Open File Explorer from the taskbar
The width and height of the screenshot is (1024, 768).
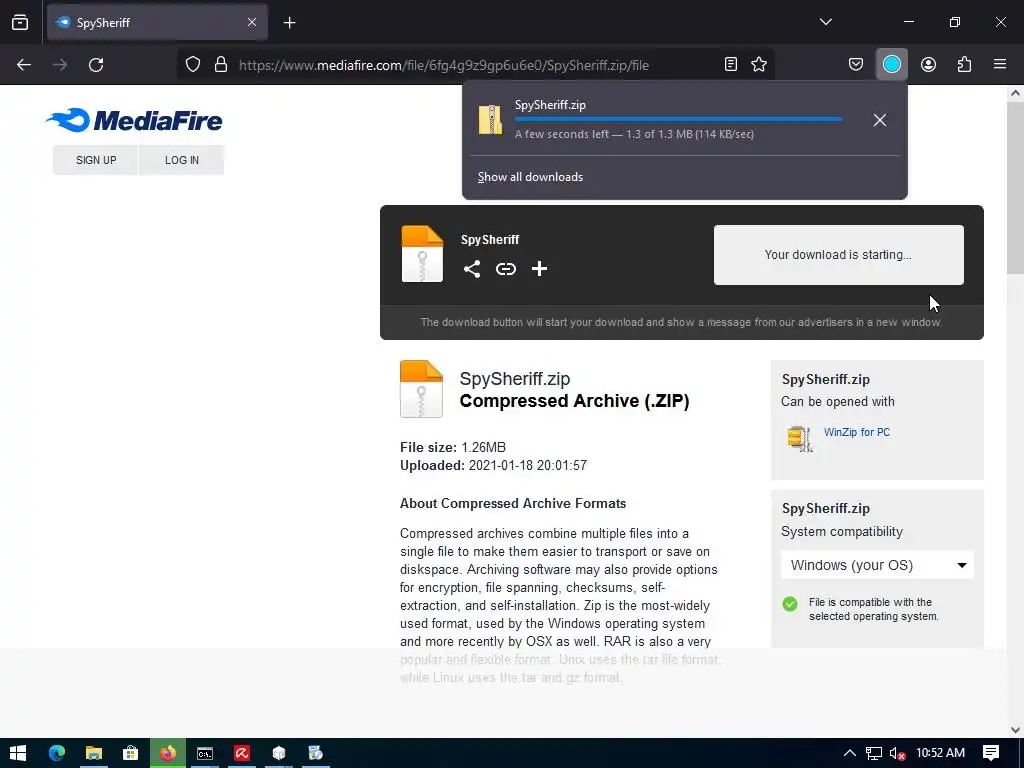[93, 753]
